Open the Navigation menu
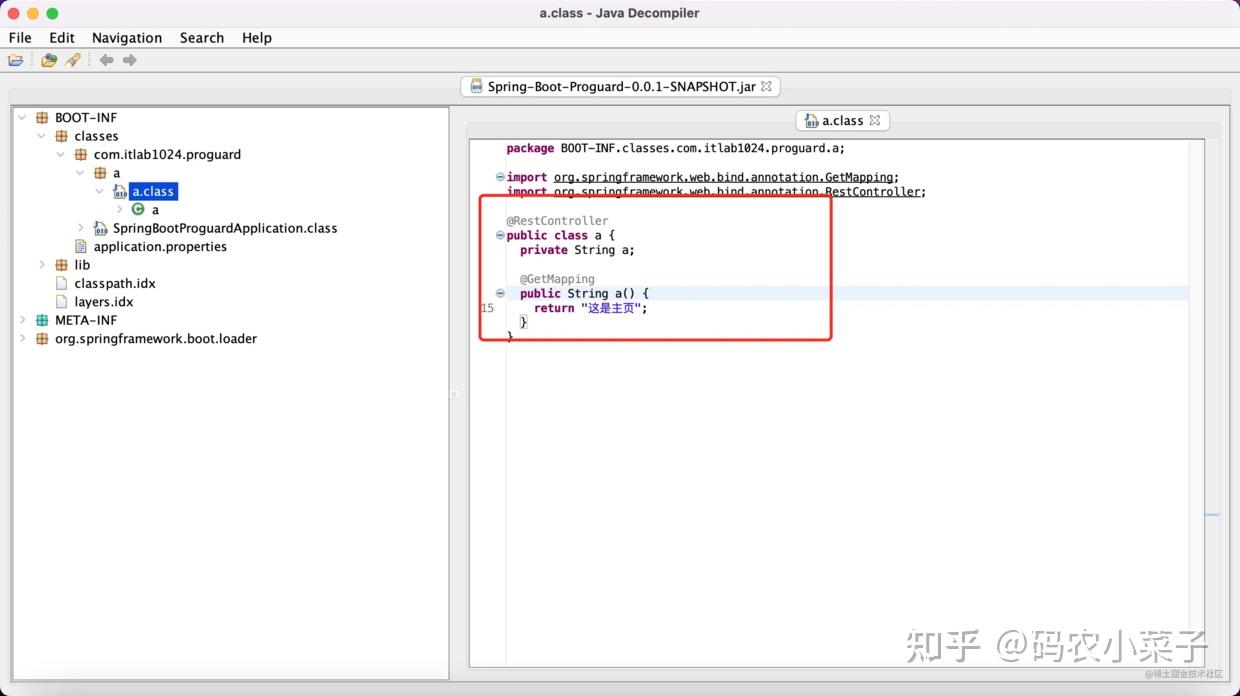The width and height of the screenshot is (1240, 696). [x=126, y=37]
